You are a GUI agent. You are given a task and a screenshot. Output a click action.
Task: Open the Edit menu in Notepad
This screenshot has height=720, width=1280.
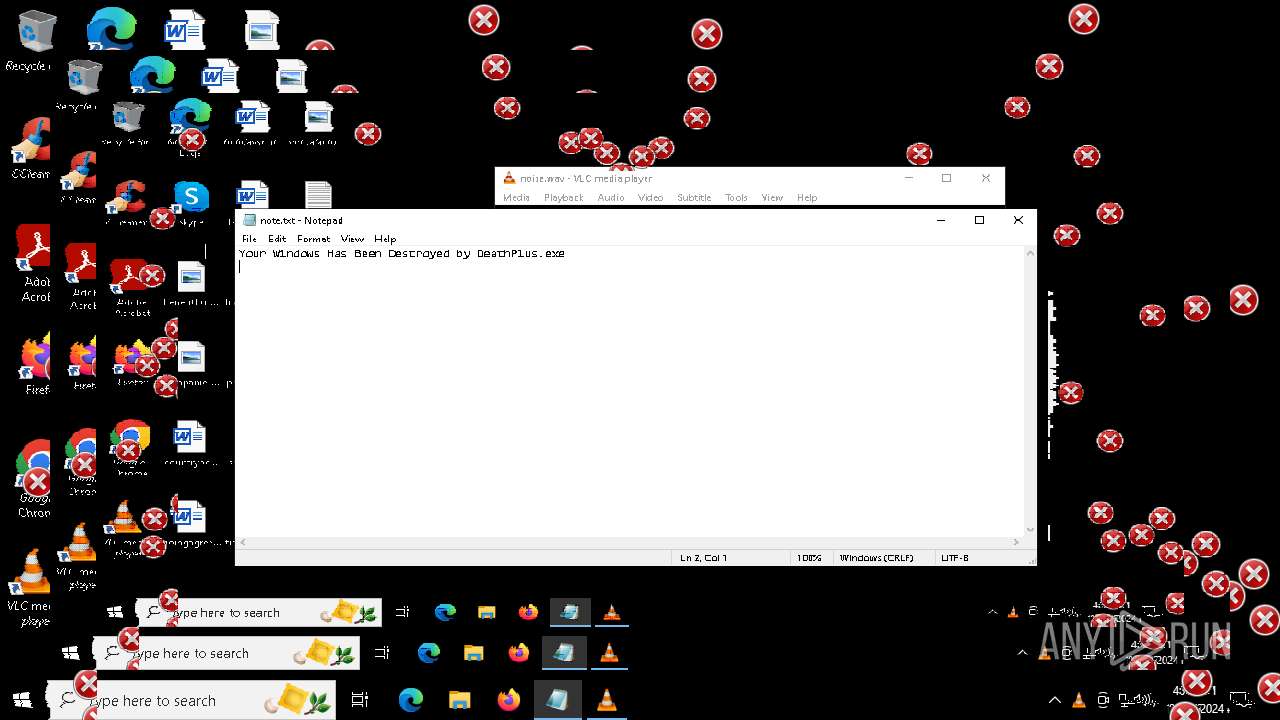(x=277, y=239)
